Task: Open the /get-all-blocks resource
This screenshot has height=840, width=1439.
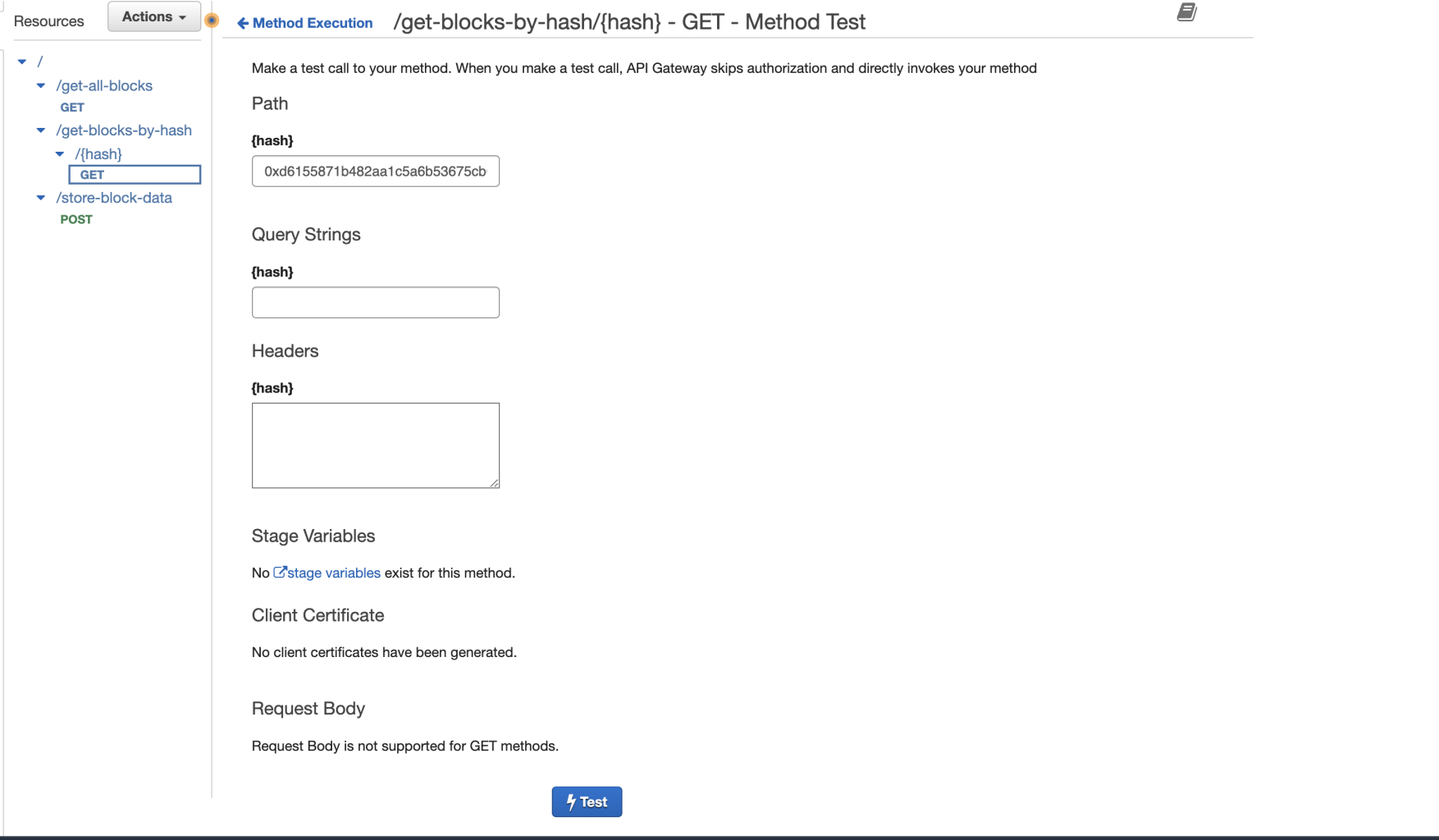Action: [104, 85]
